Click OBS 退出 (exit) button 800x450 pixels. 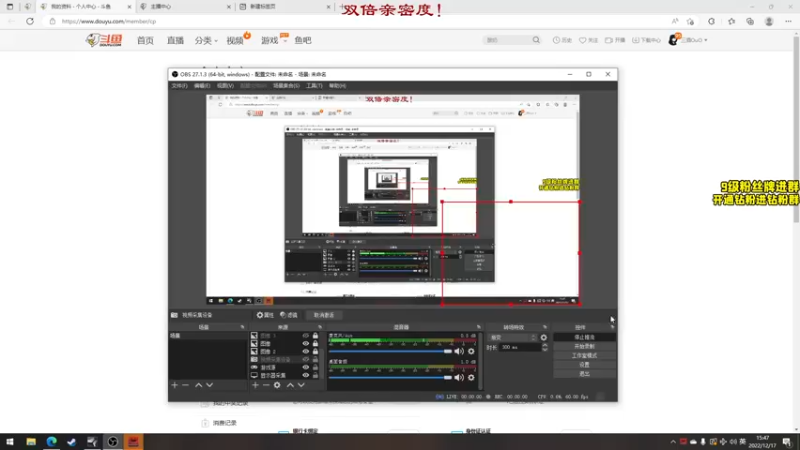point(584,374)
